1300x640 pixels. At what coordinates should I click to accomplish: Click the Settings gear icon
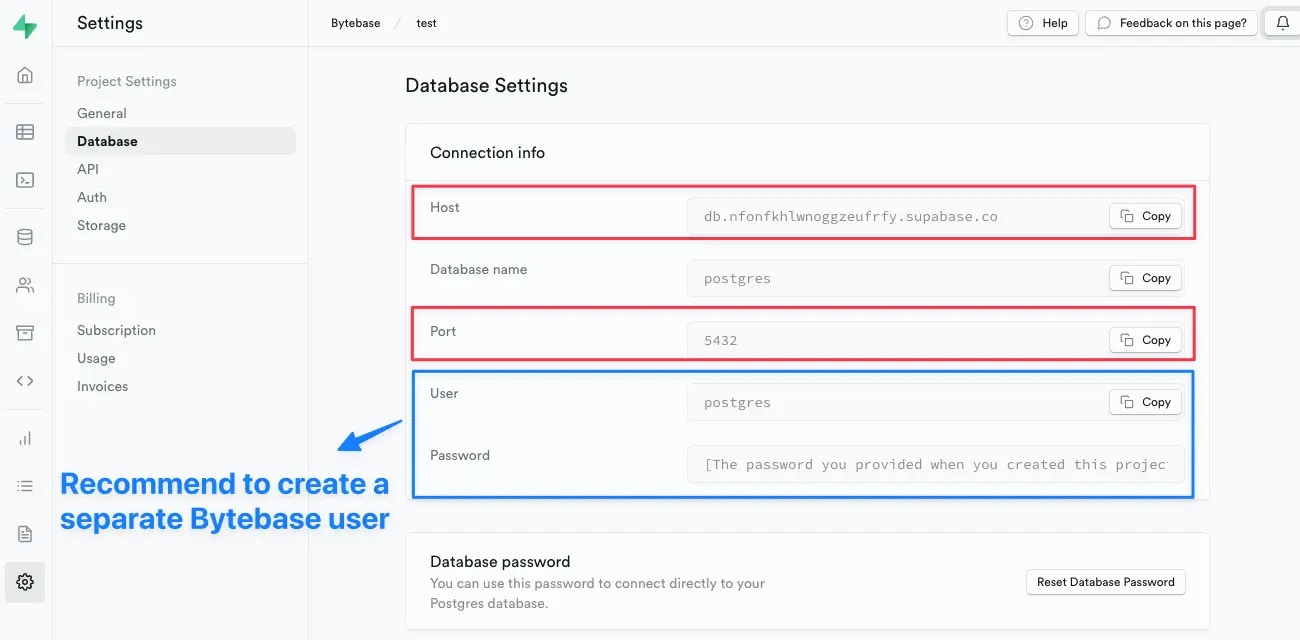pos(24,582)
